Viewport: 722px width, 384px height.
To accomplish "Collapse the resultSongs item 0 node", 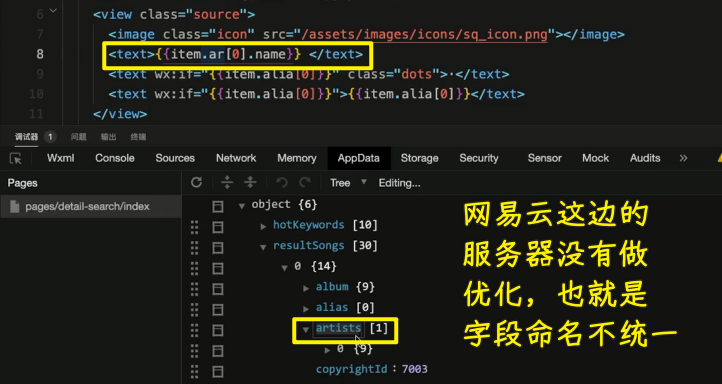I will pos(285,268).
